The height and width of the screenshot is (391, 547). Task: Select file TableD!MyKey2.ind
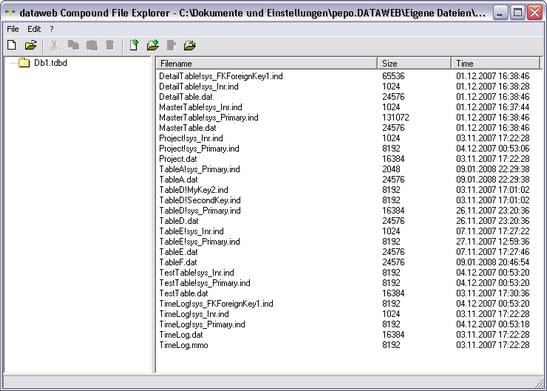194,190
